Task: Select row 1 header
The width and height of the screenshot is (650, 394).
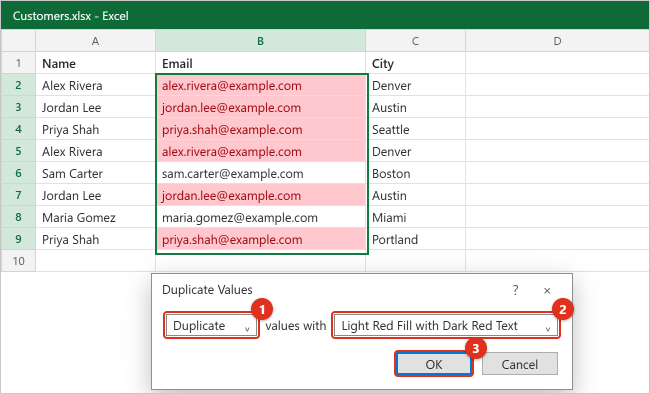Action: coord(18,63)
